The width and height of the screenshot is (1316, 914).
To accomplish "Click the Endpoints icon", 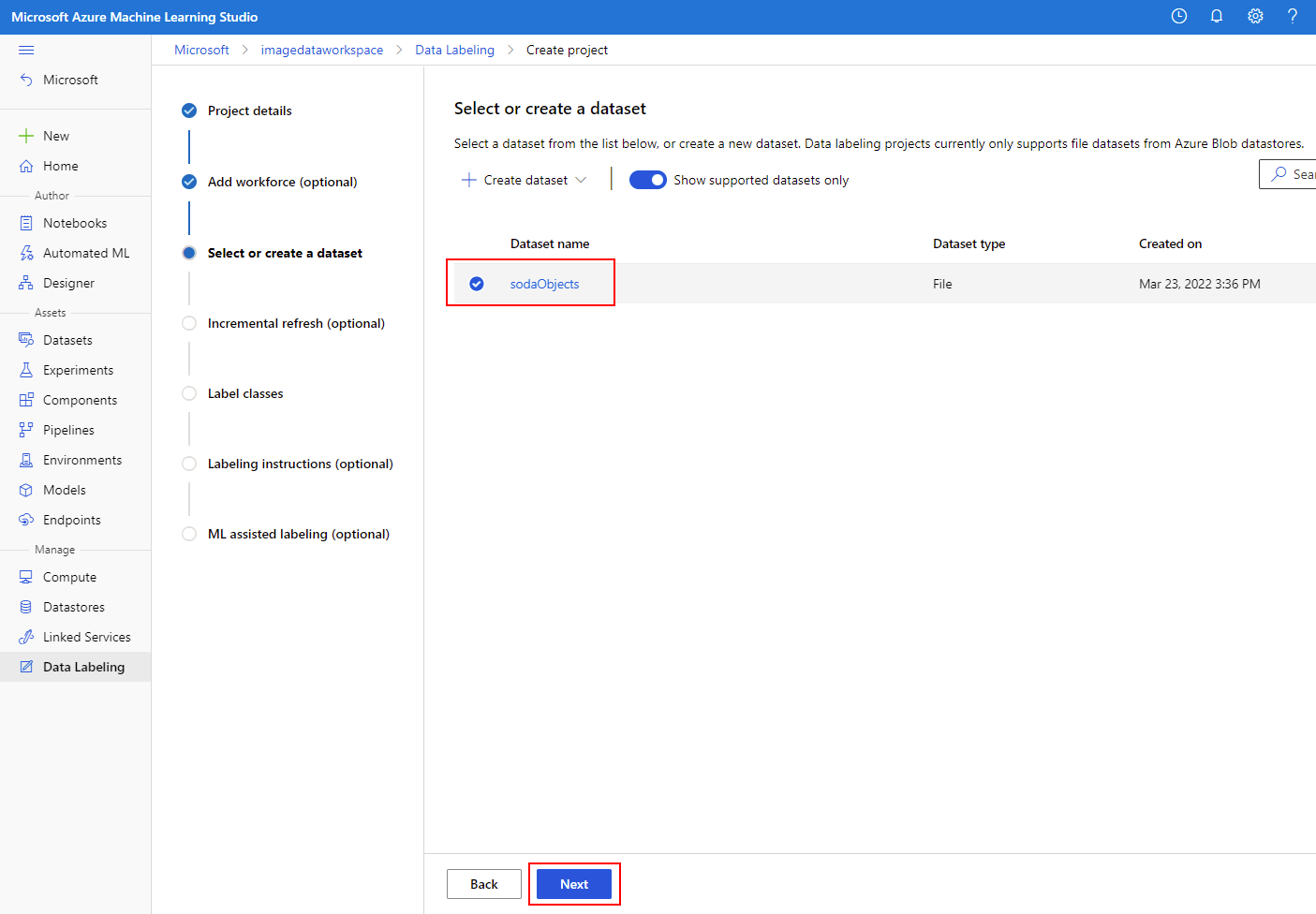I will (x=26, y=520).
